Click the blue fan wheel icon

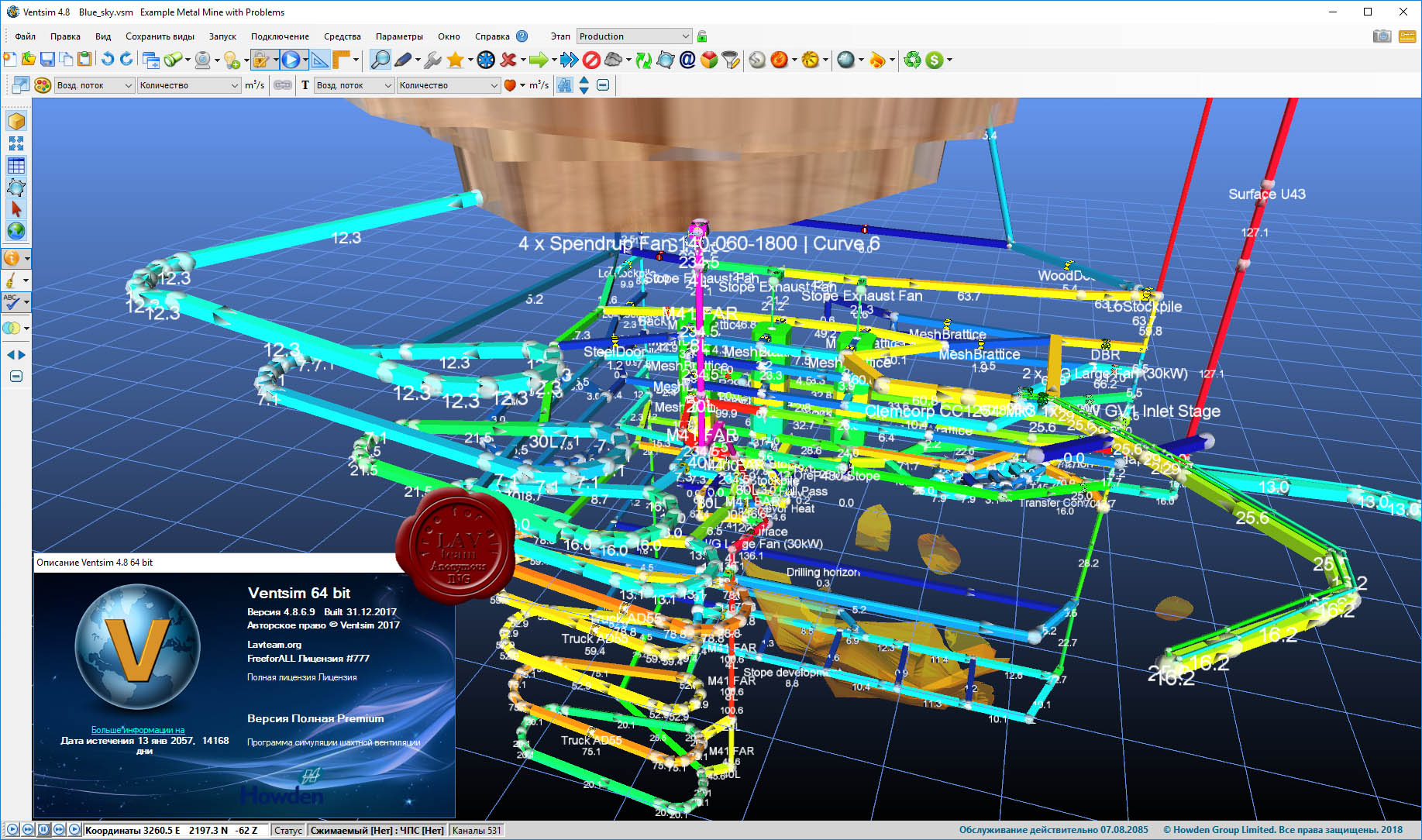click(x=486, y=60)
